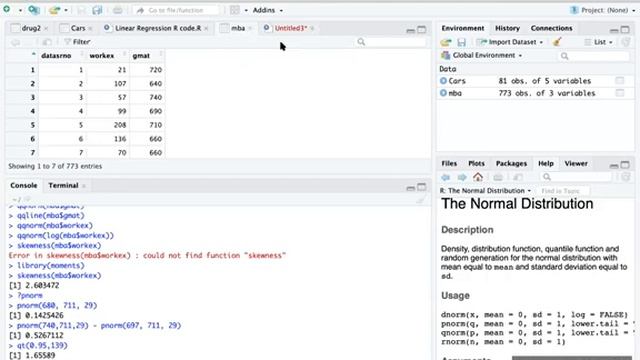640x360 pixels.
Task: Click the workspace panes grid icon
Action: 235,10
